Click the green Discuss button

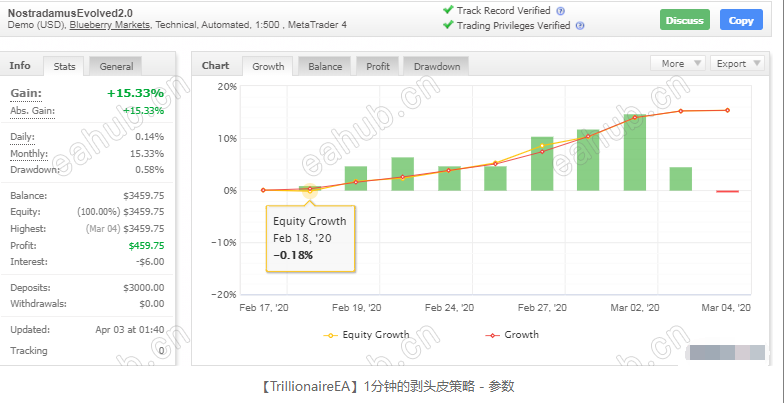click(x=684, y=20)
